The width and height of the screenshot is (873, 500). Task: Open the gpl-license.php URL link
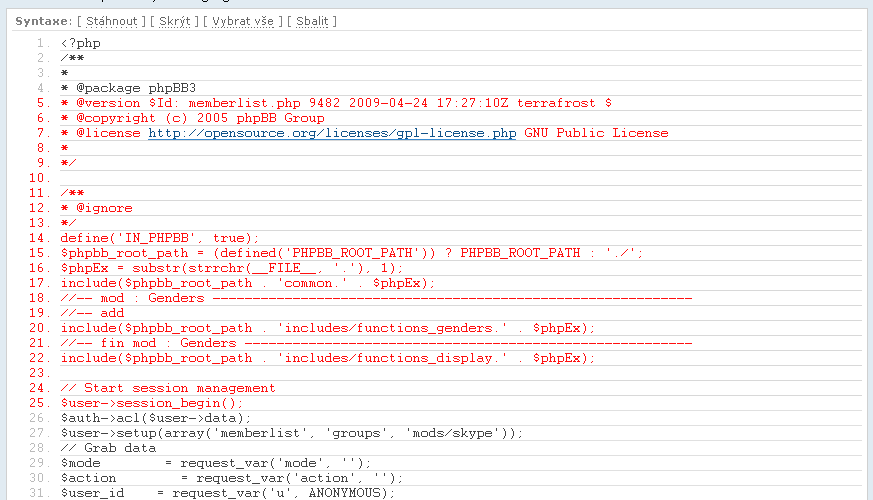click(x=332, y=133)
